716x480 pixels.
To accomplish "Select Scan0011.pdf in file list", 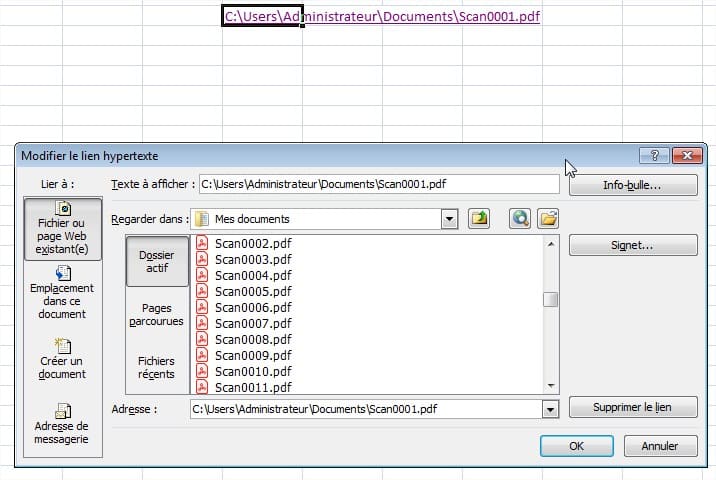I will [x=253, y=387].
